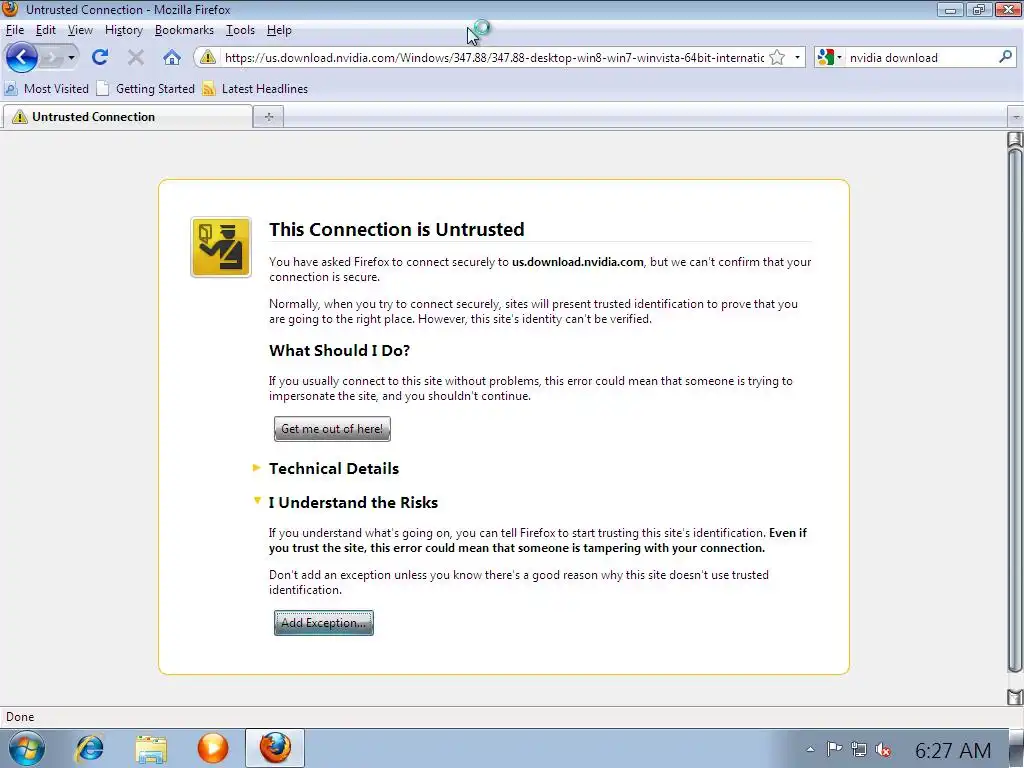Screen dimensions: 1024x768
Task: Click the bold us.download.nvidia.com text
Action: tap(577, 262)
